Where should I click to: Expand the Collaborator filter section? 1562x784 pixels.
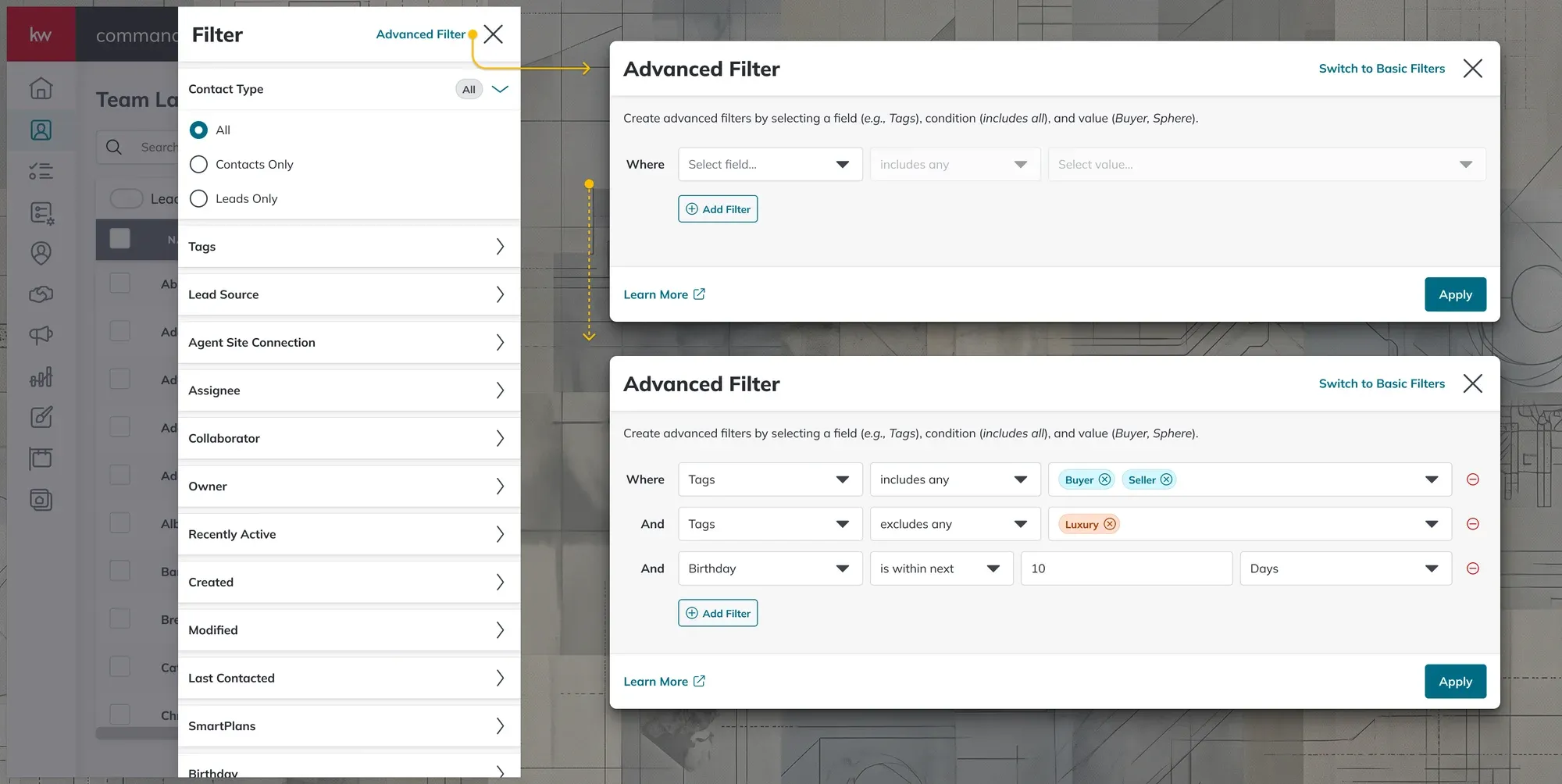tap(349, 438)
